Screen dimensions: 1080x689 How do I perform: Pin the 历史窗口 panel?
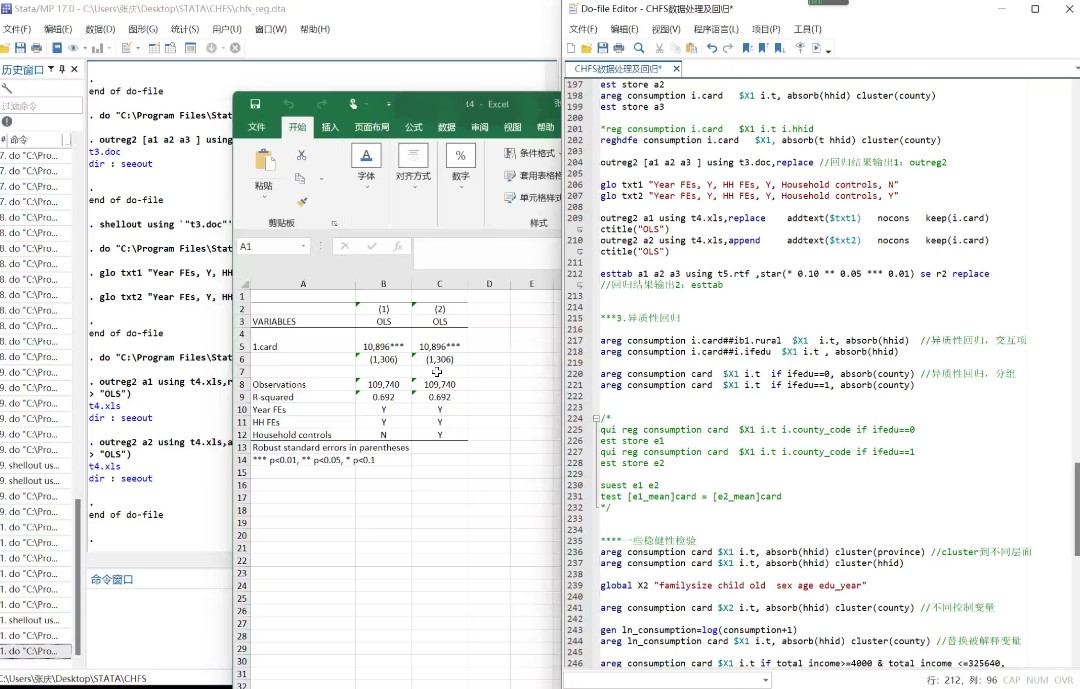tap(62, 69)
